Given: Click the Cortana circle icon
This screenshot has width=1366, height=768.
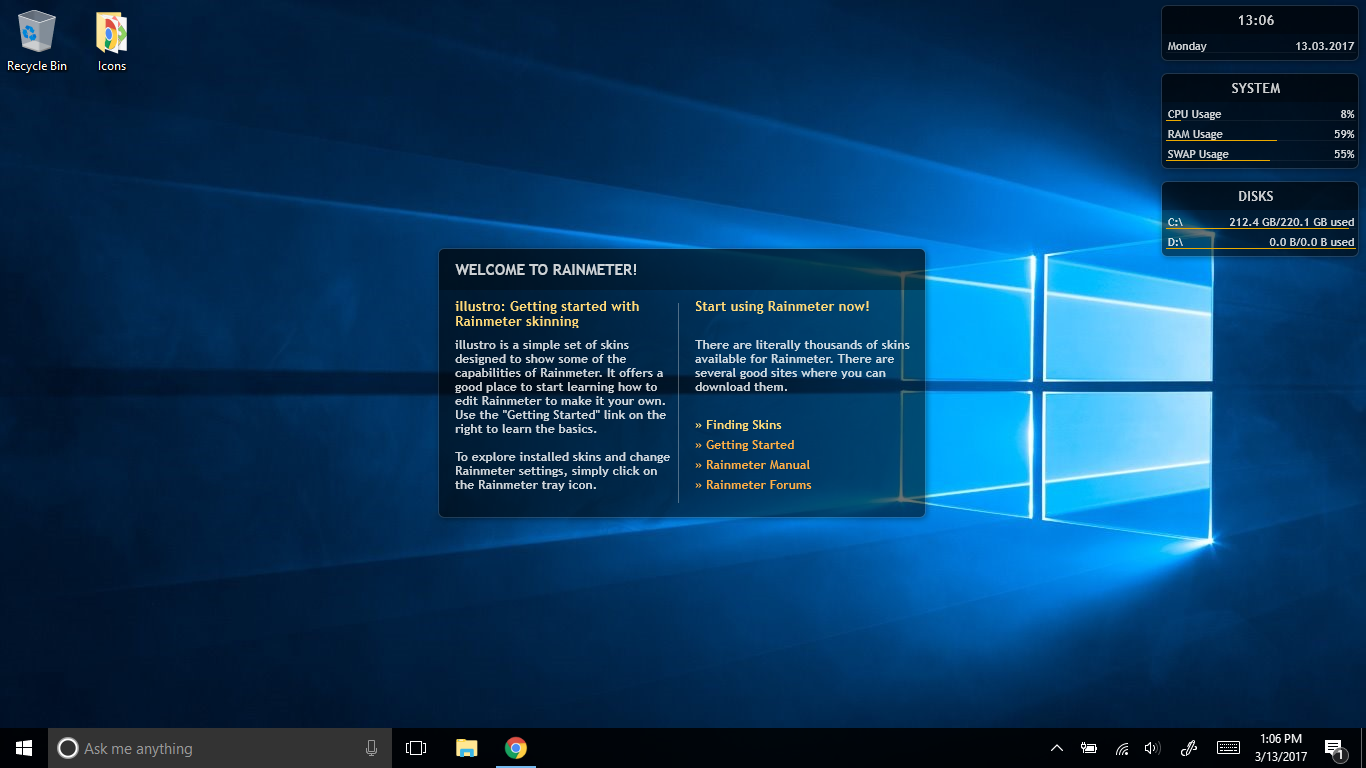Looking at the screenshot, I should 68,748.
